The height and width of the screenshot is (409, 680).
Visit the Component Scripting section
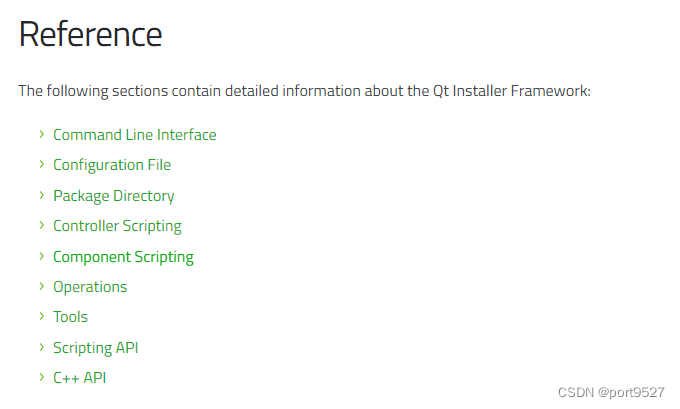coord(123,257)
